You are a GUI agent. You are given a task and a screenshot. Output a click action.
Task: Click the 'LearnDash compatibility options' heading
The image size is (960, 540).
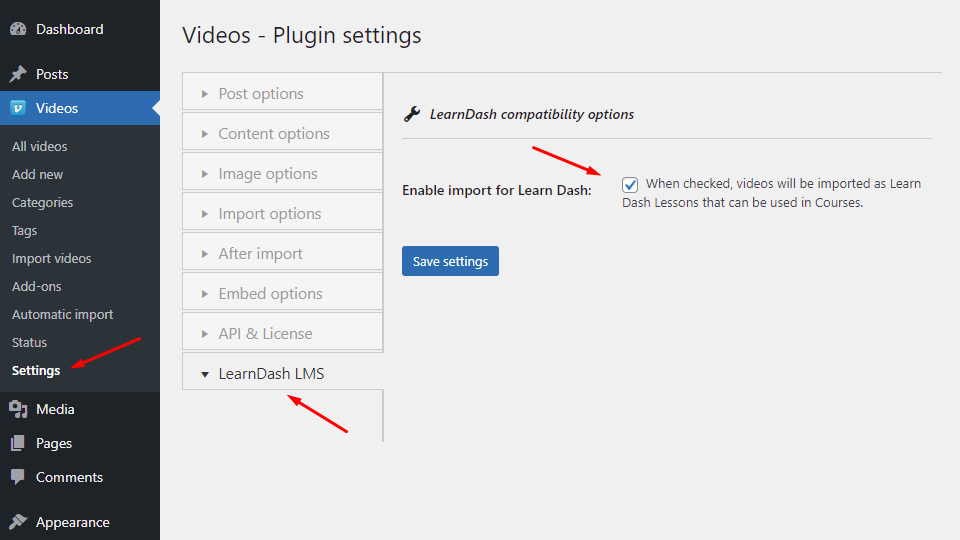531,114
